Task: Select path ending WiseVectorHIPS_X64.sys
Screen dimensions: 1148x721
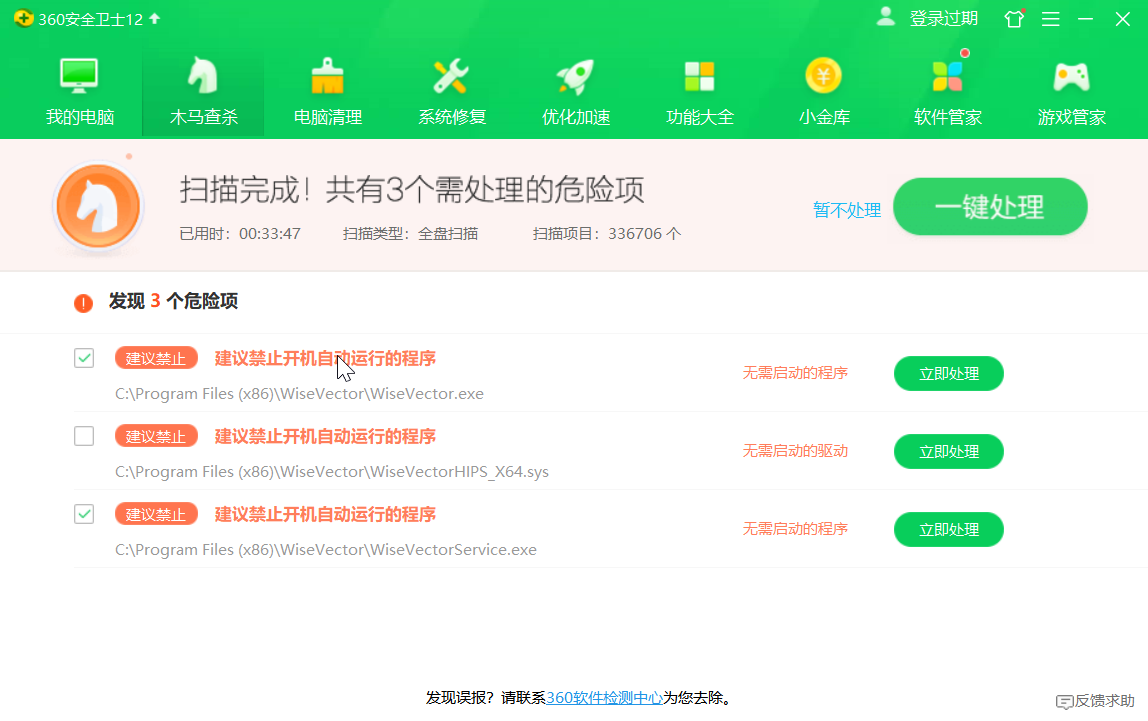Action: (332, 471)
